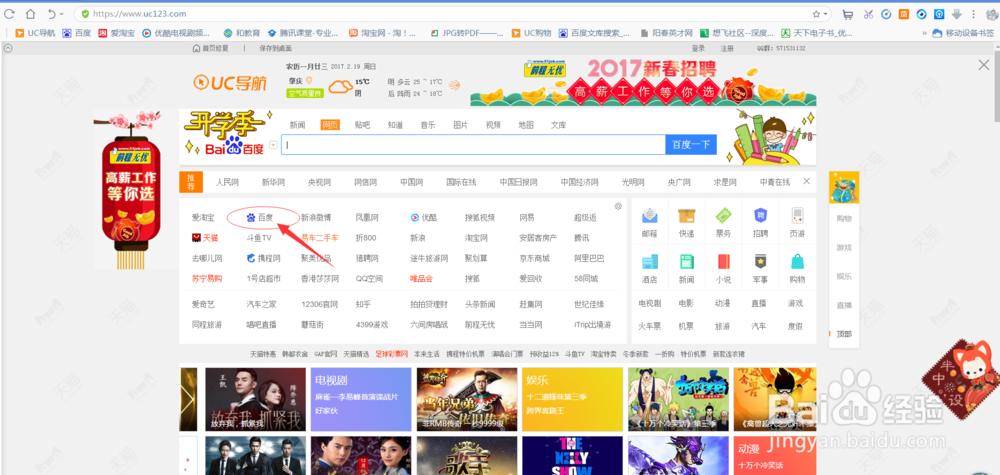Open the shopping cart toolbar icon
This screenshot has height=475, width=1000.
(848, 14)
